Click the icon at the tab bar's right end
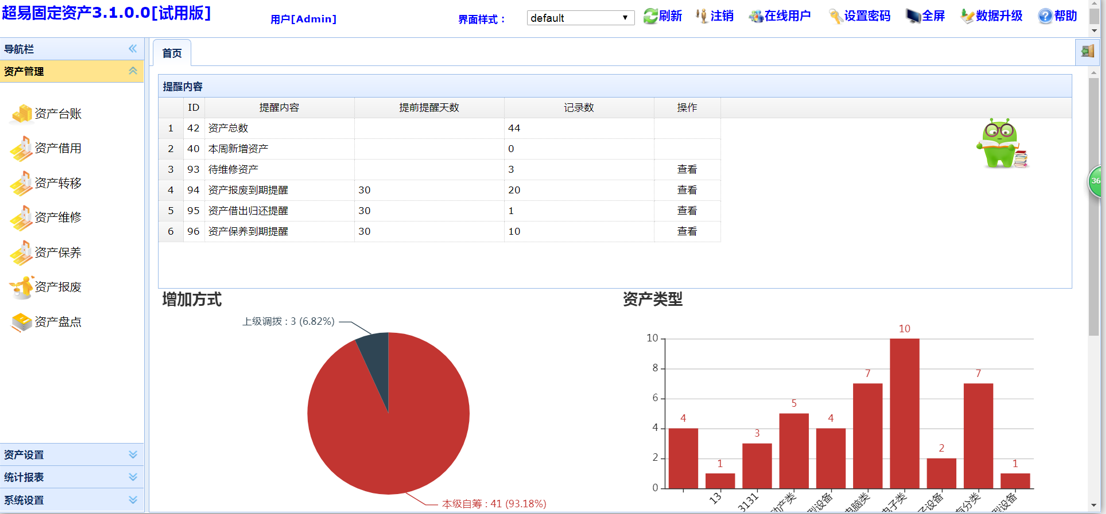1106x514 pixels. (1087, 52)
